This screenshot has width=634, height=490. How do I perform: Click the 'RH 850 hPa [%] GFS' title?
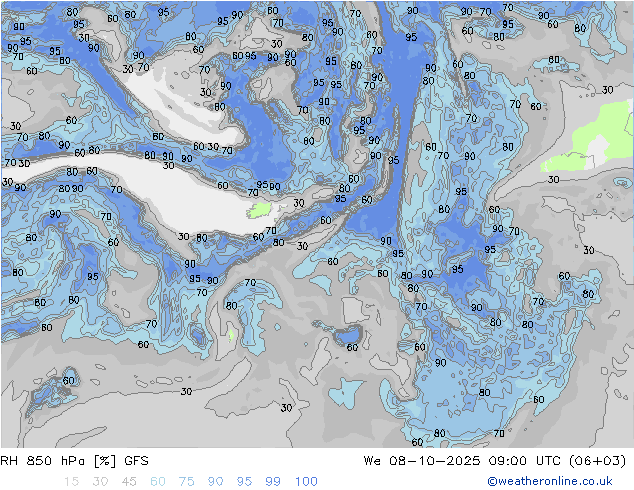pos(74,461)
